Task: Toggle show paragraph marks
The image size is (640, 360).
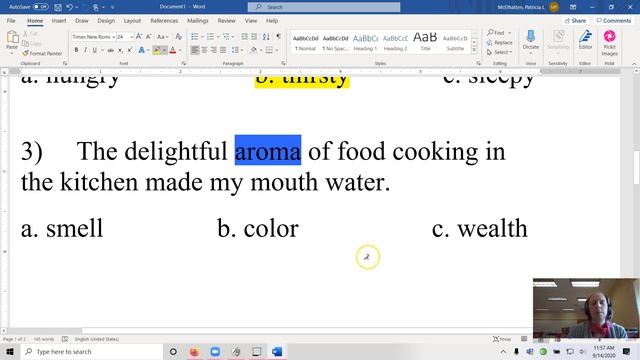Action: (x=278, y=37)
